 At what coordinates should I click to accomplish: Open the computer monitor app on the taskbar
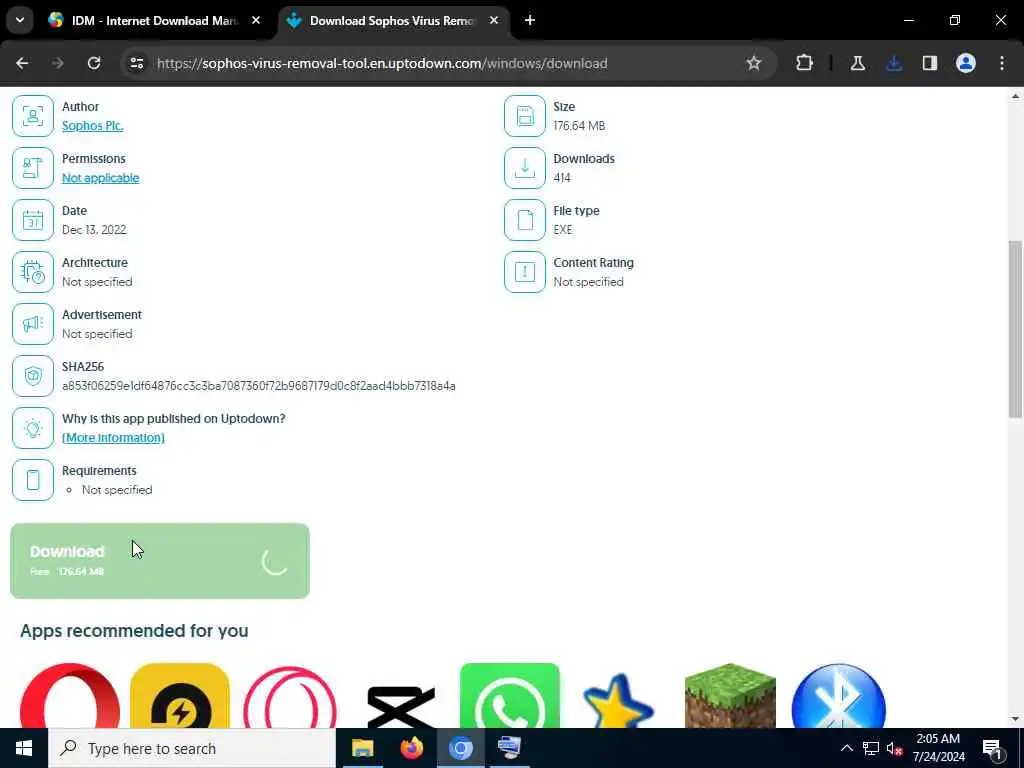[509, 748]
